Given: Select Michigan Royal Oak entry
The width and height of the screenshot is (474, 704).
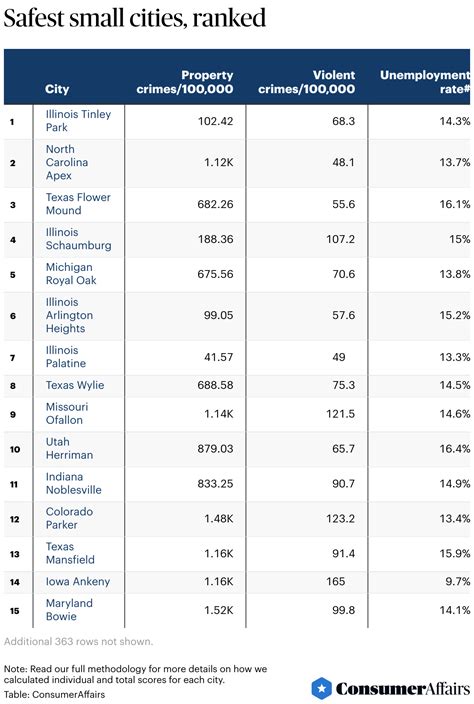Looking at the screenshot, I should [x=71, y=274].
